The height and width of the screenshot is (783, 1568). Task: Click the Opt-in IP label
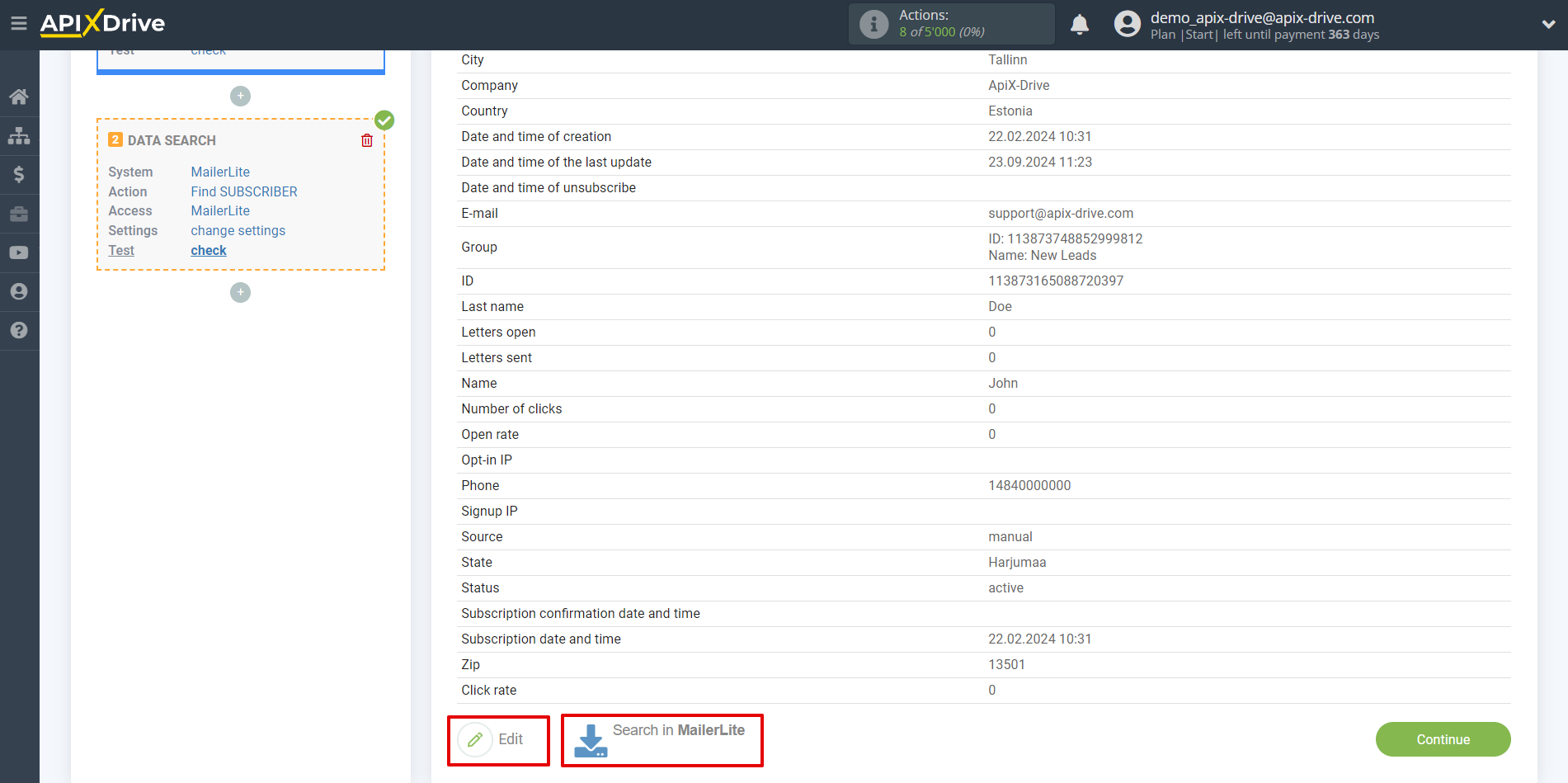pyautogui.click(x=487, y=460)
